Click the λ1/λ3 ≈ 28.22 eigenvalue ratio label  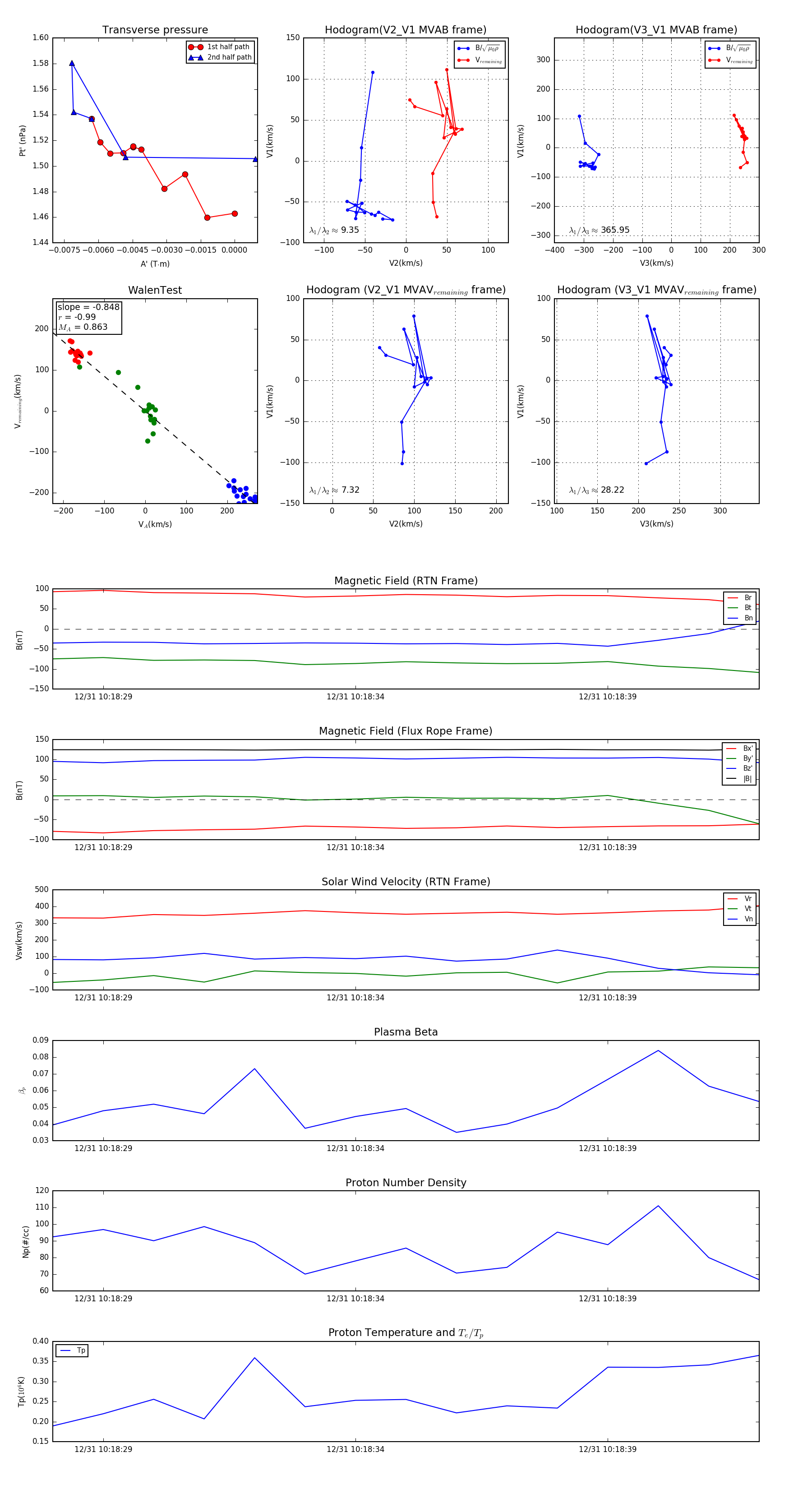pyautogui.click(x=596, y=490)
